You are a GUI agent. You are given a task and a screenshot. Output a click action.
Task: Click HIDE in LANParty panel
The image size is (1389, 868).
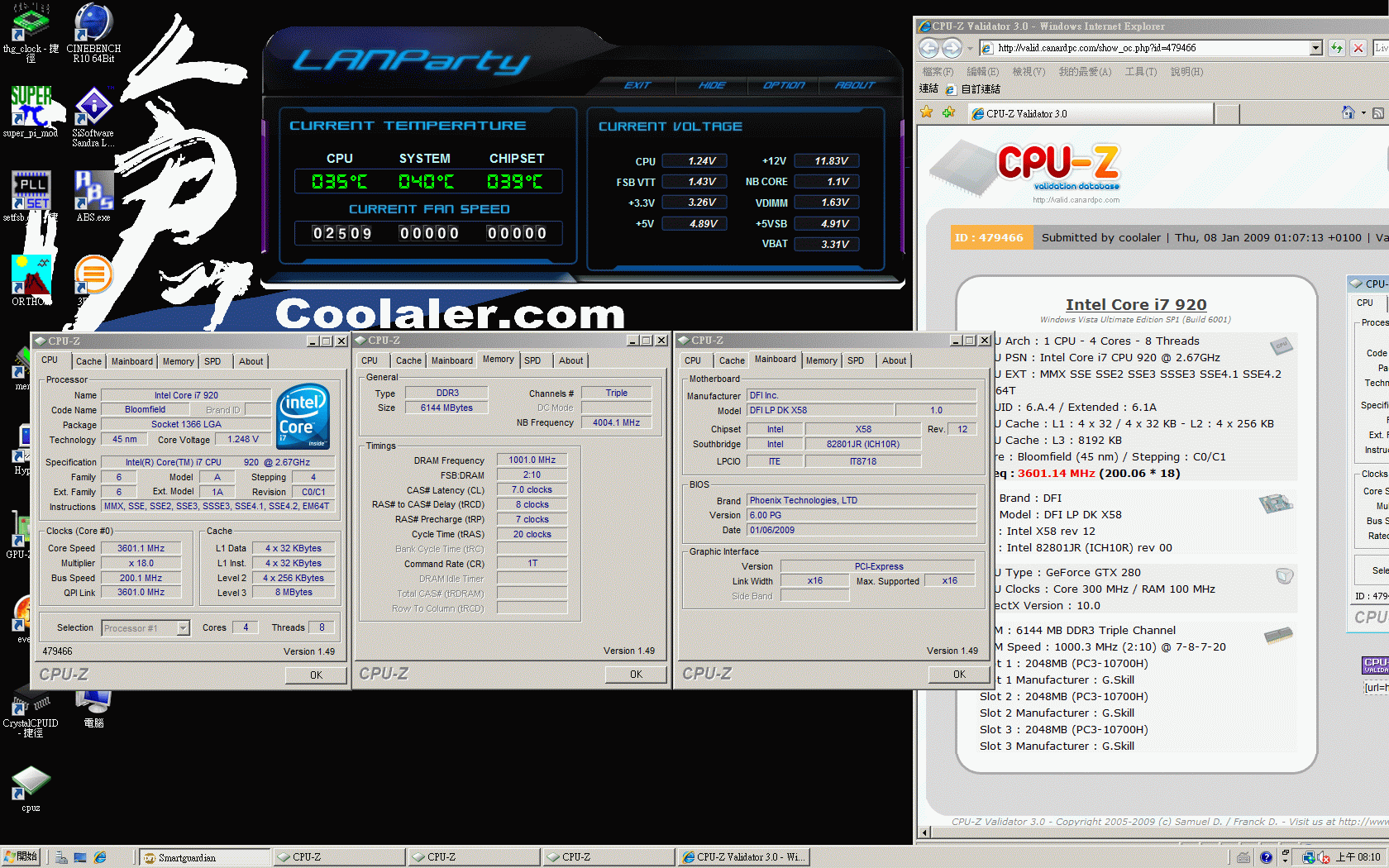(712, 85)
